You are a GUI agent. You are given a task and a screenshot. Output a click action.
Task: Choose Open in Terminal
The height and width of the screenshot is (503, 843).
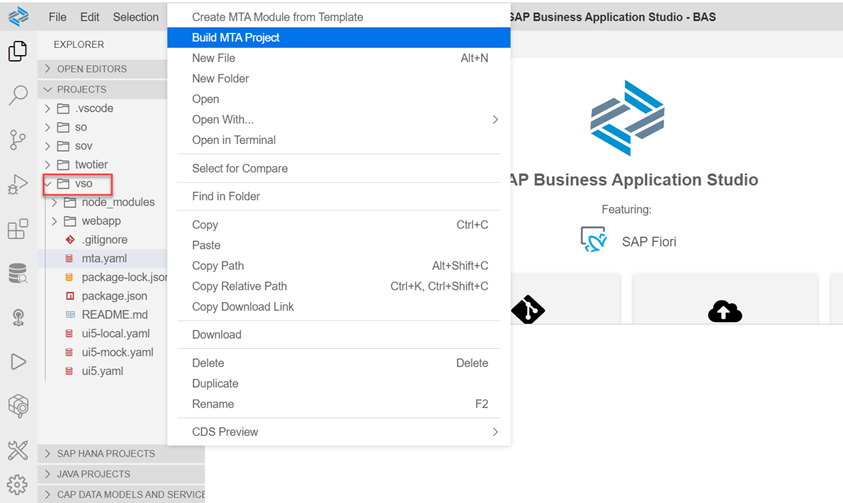pos(339,140)
